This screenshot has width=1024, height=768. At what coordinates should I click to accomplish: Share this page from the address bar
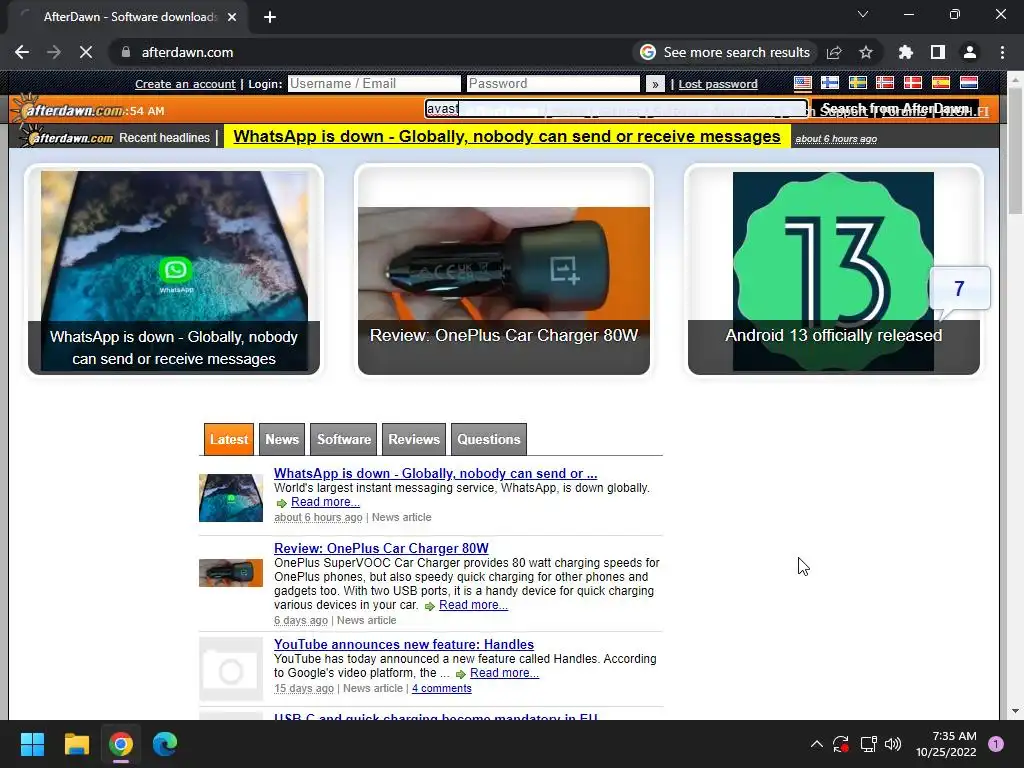click(x=834, y=52)
